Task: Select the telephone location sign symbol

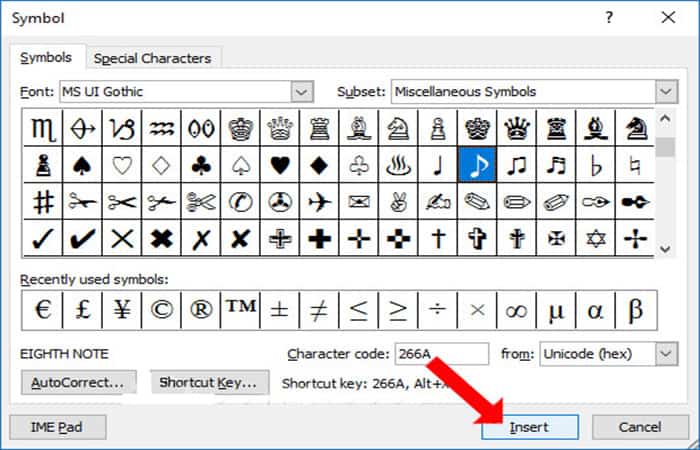Action: [240, 201]
